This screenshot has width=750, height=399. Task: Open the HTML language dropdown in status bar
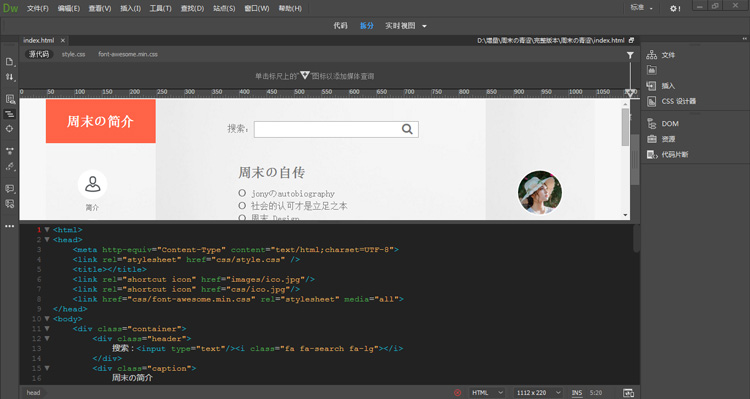[x=486, y=393]
